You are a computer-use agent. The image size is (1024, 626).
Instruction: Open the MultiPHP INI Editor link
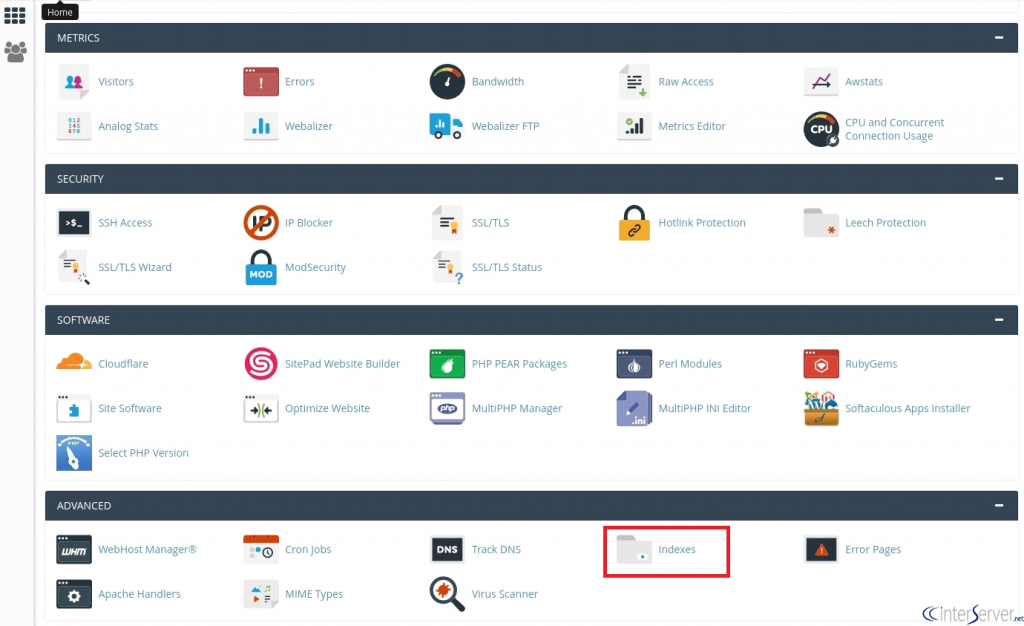coord(705,409)
